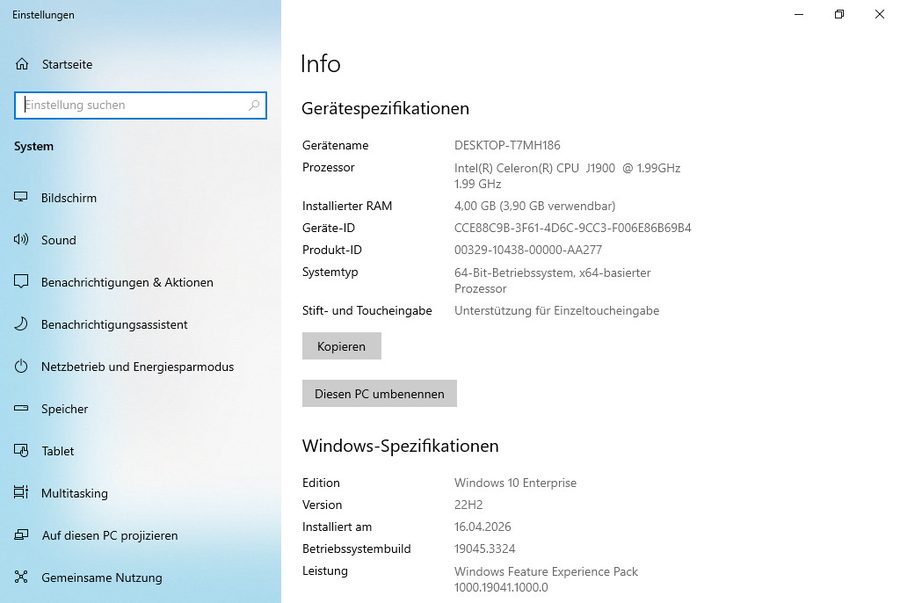The height and width of the screenshot is (603, 900).
Task: Click the Bildschirm monitor icon
Action: coord(21,197)
